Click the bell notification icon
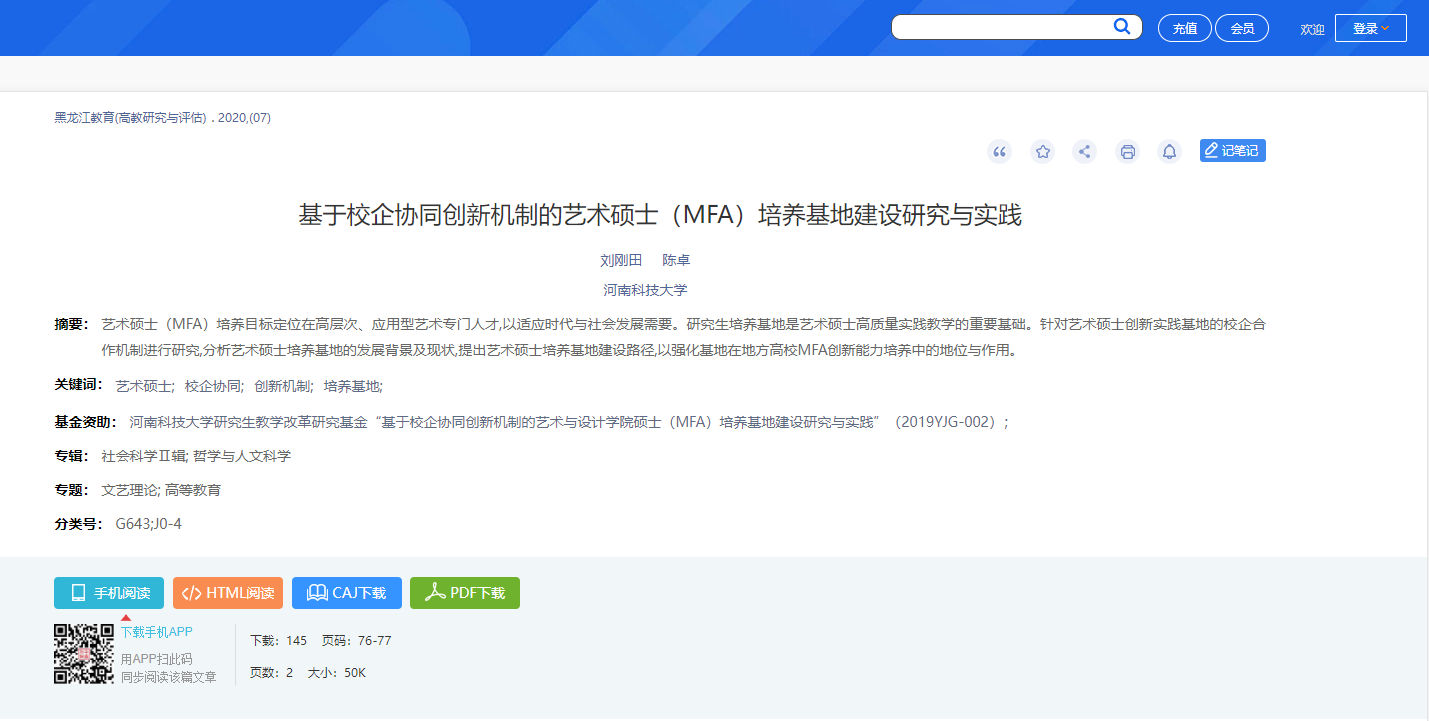 click(1169, 151)
